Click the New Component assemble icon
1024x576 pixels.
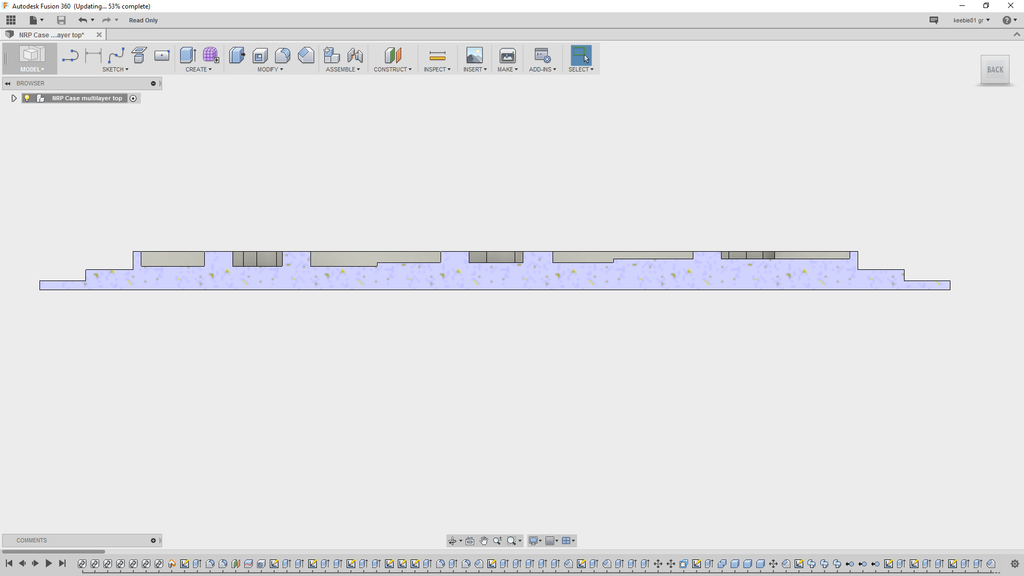click(x=332, y=56)
